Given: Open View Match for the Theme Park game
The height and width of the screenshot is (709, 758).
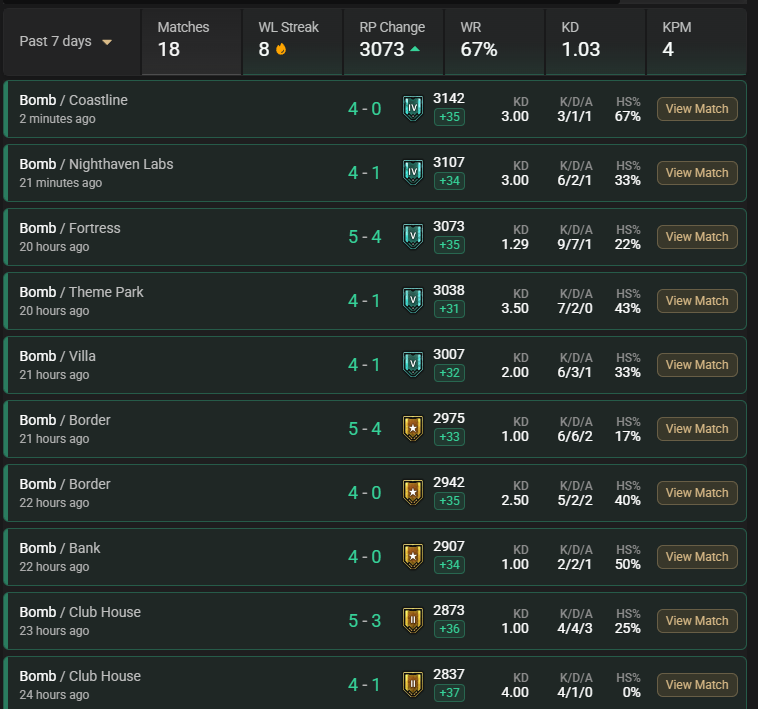Looking at the screenshot, I should coord(697,301).
